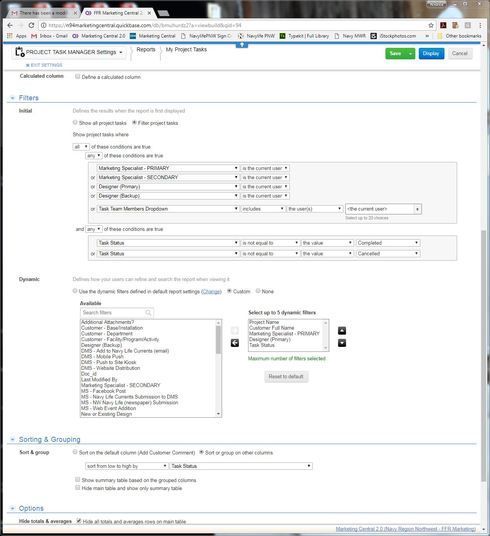Go to Reports breadcrumb
Image resolution: width=490 pixels, height=536 pixels.
click(x=146, y=50)
